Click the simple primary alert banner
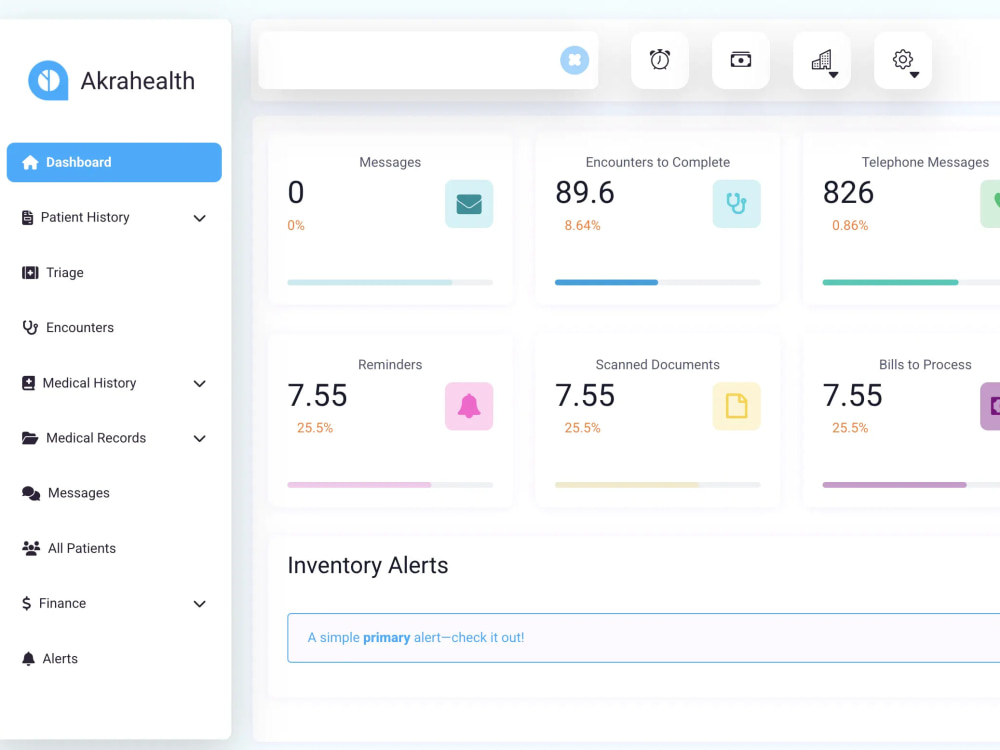Viewport: 1000px width, 750px height. pos(643,638)
